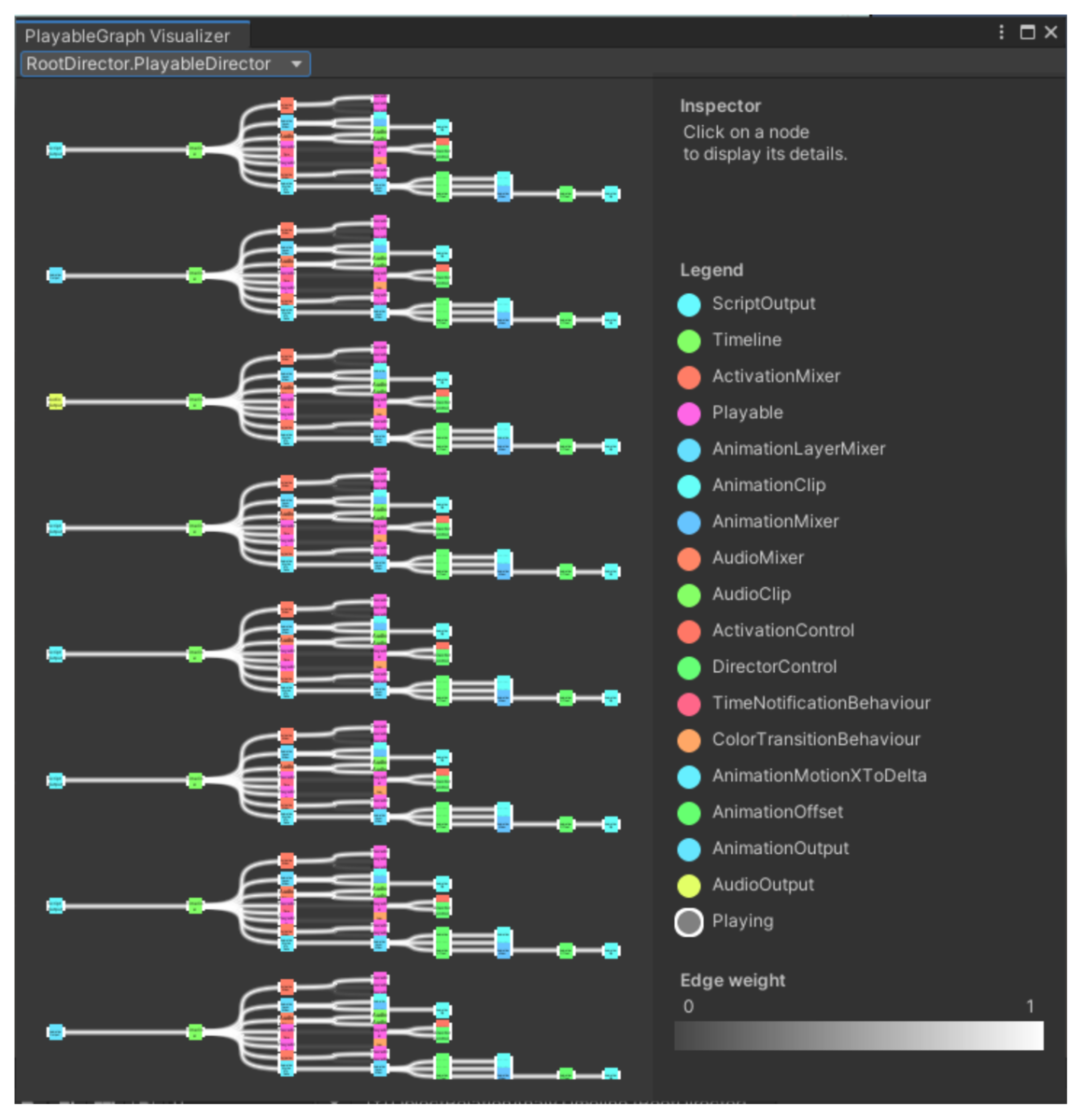Viewport: 1083px width, 1120px height.
Task: Click the ScriptOutput legend circle
Action: click(689, 304)
